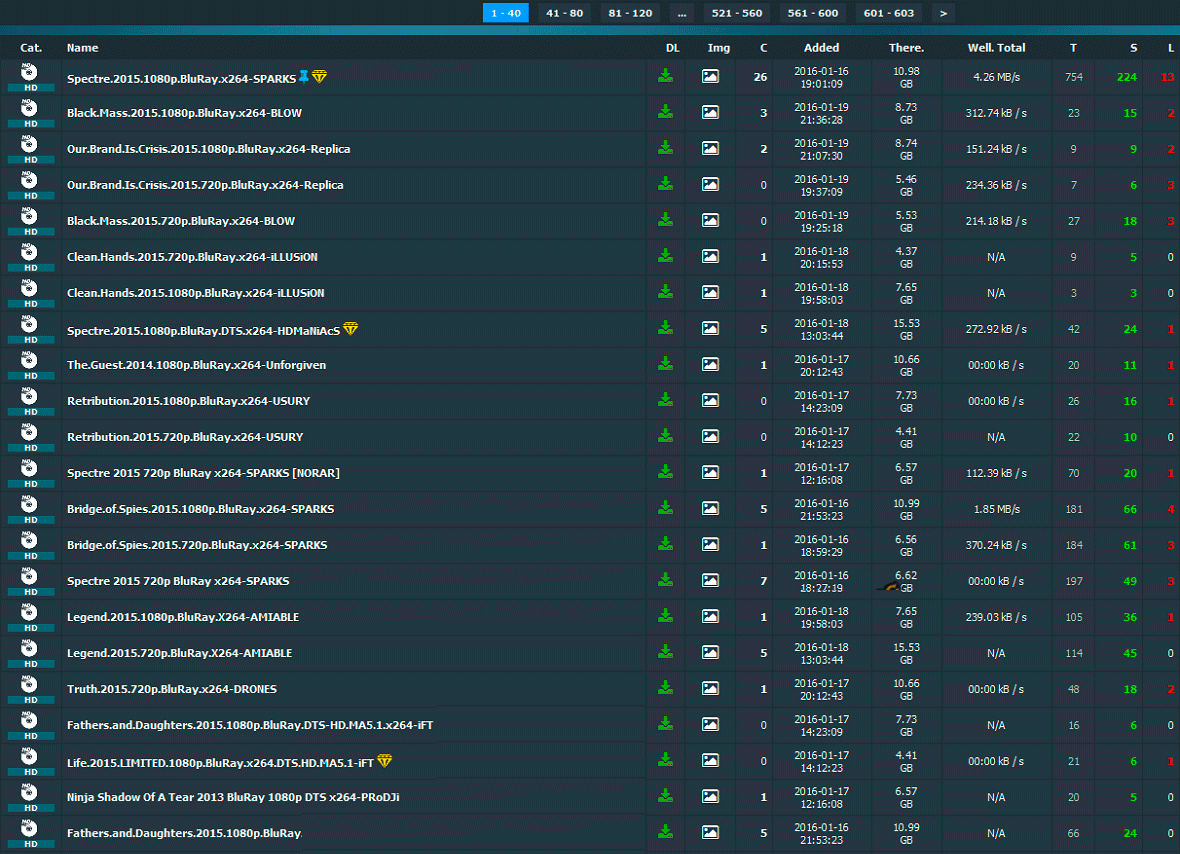Open Spectre 2015 720p SPARKS [NORAR] details
This screenshot has width=1180, height=854.
click(x=203, y=473)
